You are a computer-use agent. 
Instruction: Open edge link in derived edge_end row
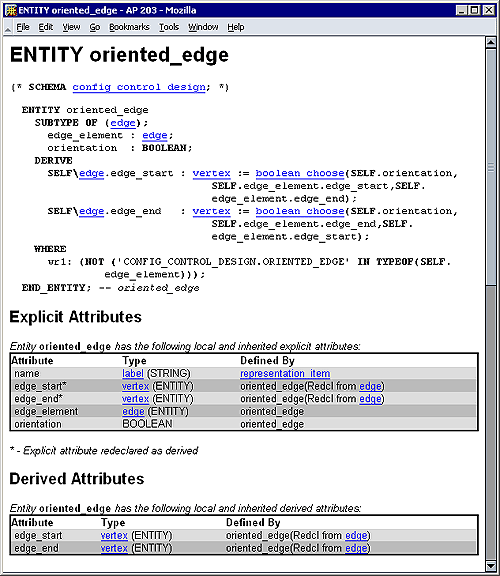(356, 548)
